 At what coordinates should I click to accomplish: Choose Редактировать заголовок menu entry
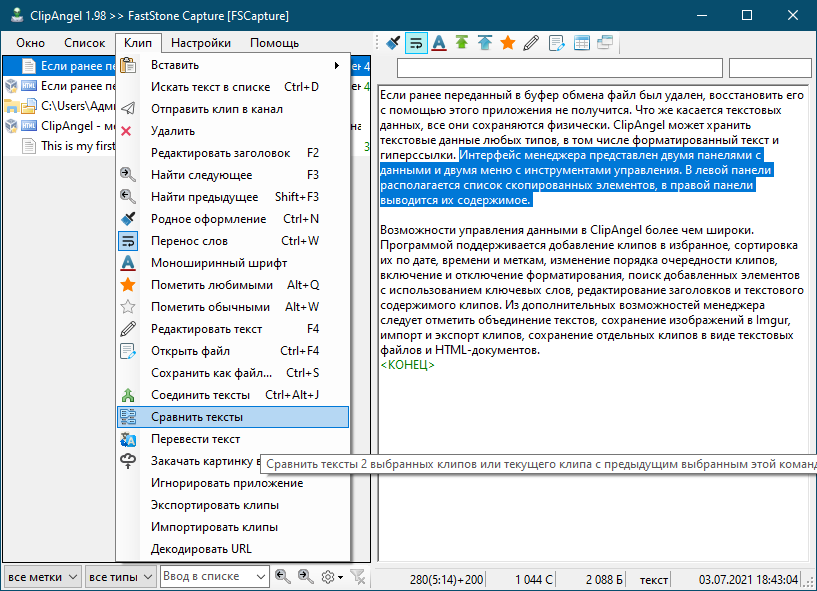[x=233, y=153]
